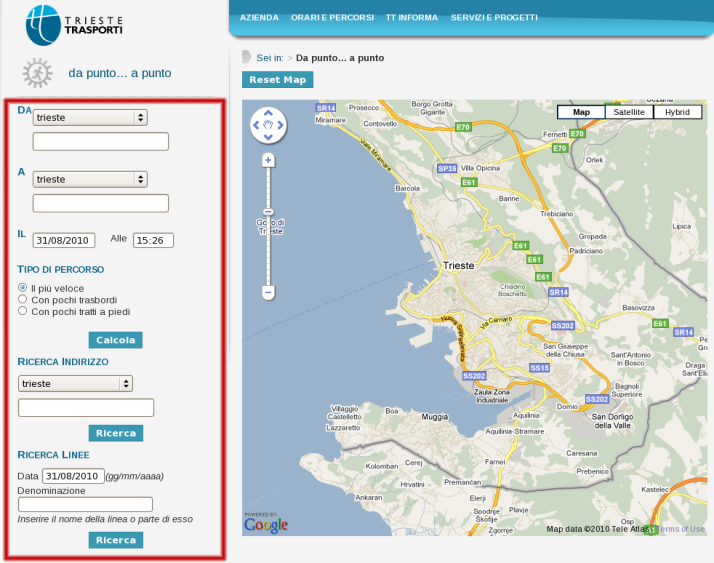
Task: Pan the map right with the right arrow
Action: [281, 126]
